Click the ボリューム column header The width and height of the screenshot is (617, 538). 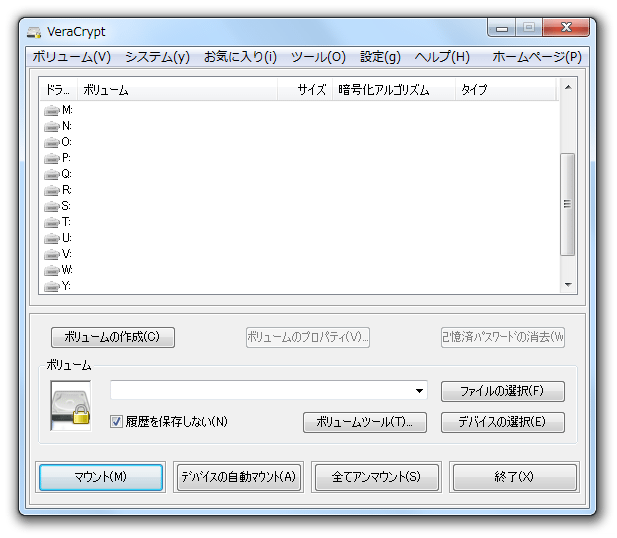point(177,90)
